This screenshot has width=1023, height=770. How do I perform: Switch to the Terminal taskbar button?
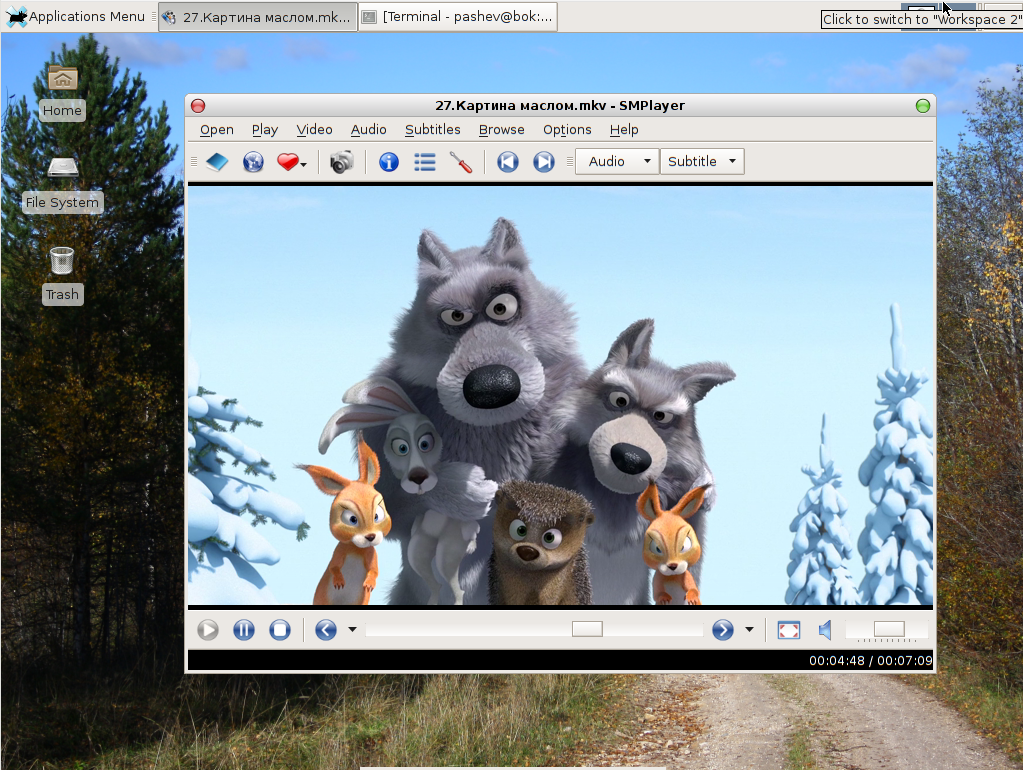458,17
